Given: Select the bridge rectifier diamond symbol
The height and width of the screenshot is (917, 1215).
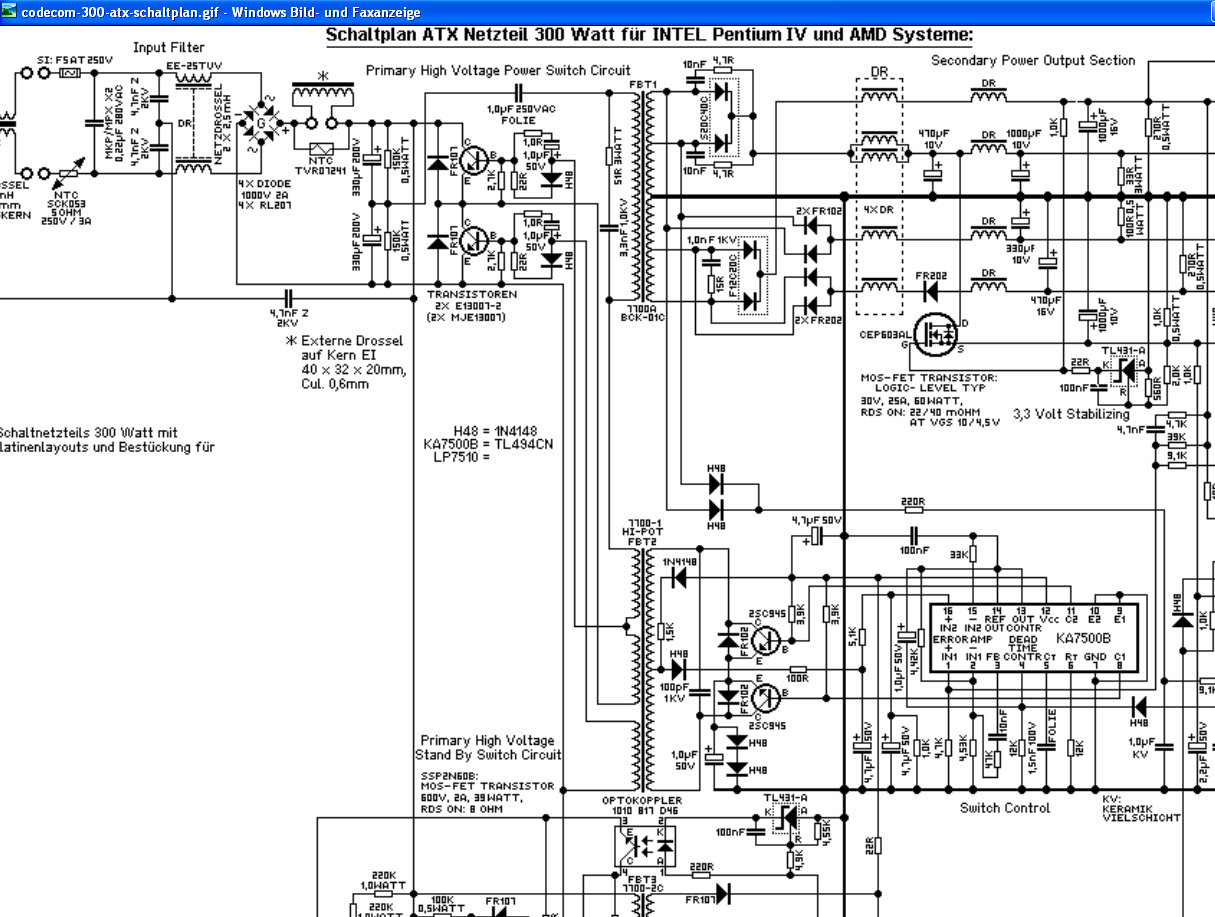Looking at the screenshot, I should [263, 125].
